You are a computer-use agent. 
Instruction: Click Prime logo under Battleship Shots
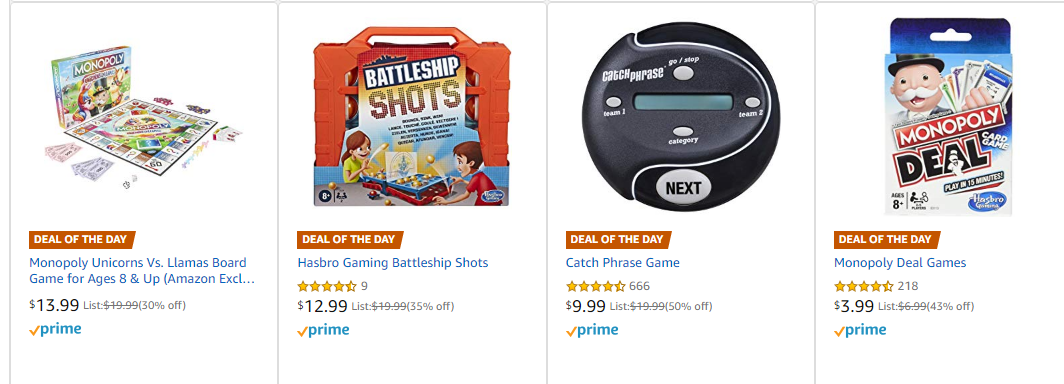click(x=324, y=330)
